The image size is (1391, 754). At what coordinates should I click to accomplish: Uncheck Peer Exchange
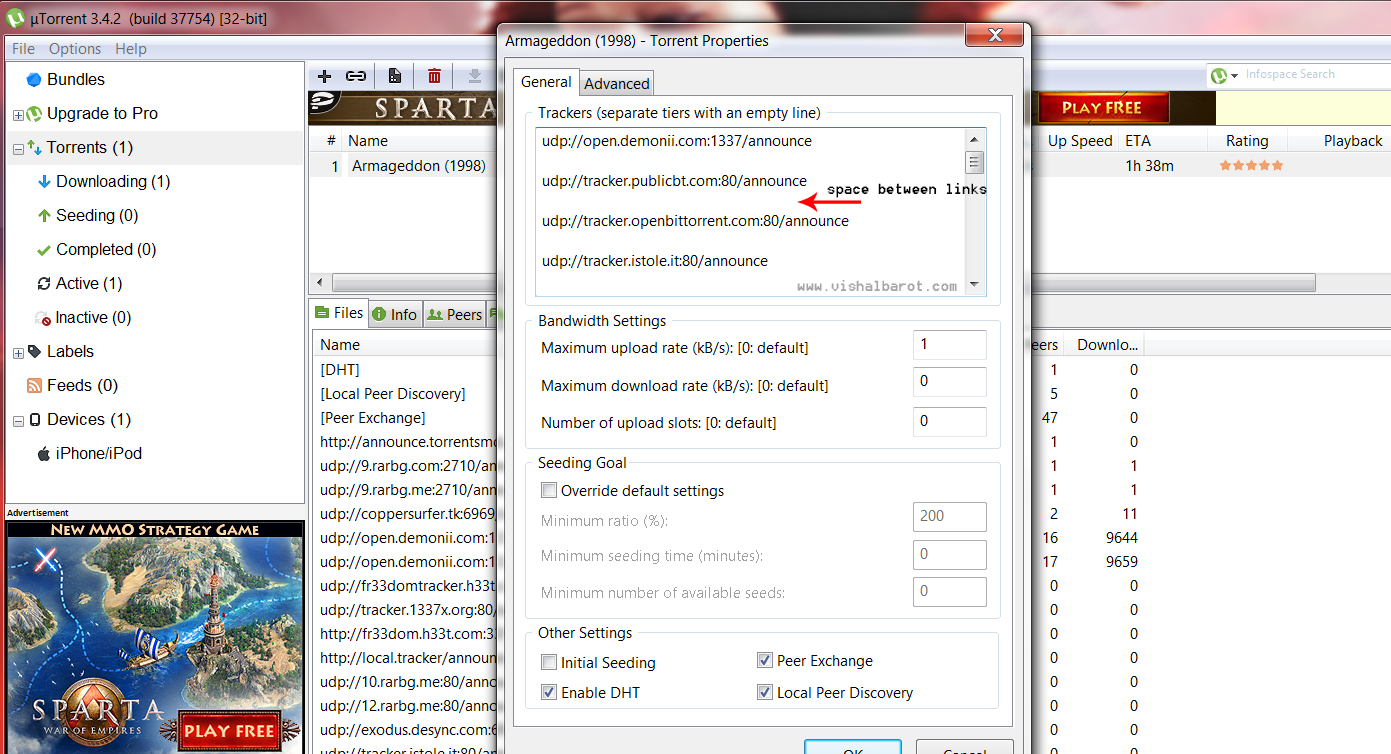coord(764,660)
